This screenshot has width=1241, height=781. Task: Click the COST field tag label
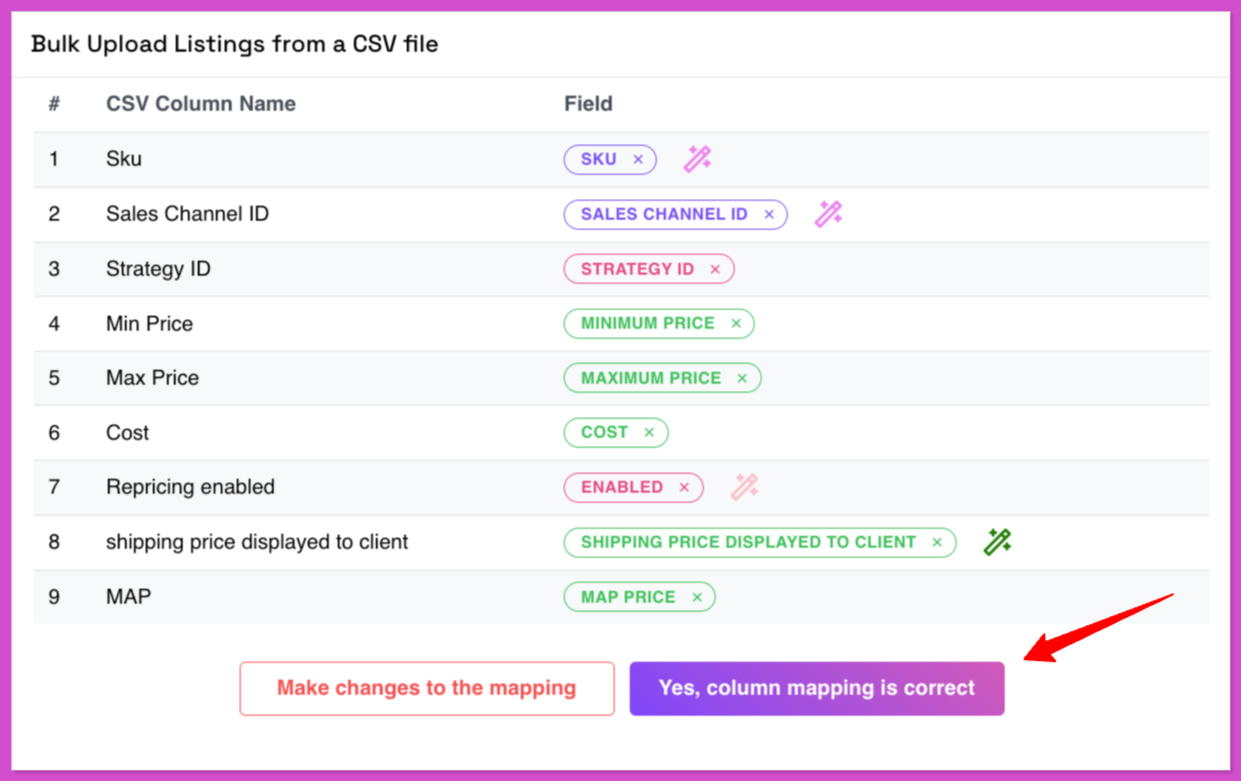point(604,432)
